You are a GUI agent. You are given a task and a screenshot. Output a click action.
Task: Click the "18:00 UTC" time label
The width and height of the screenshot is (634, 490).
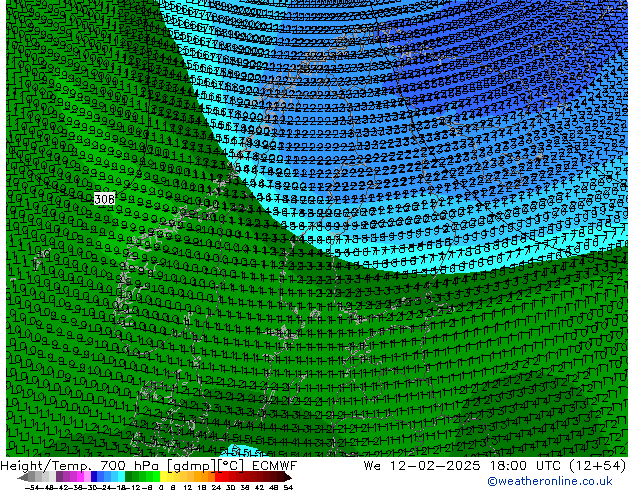click(x=525, y=466)
